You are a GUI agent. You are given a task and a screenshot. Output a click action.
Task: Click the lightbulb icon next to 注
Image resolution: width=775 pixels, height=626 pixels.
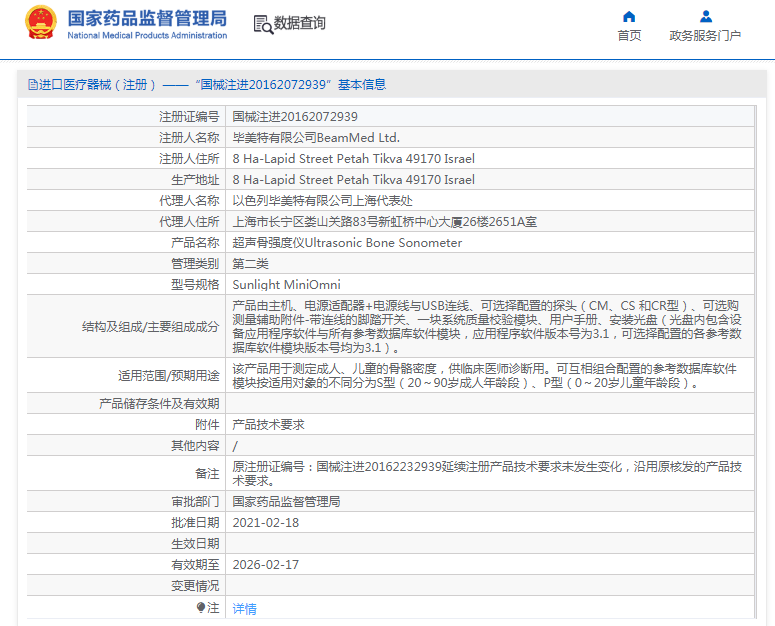[x=201, y=607]
